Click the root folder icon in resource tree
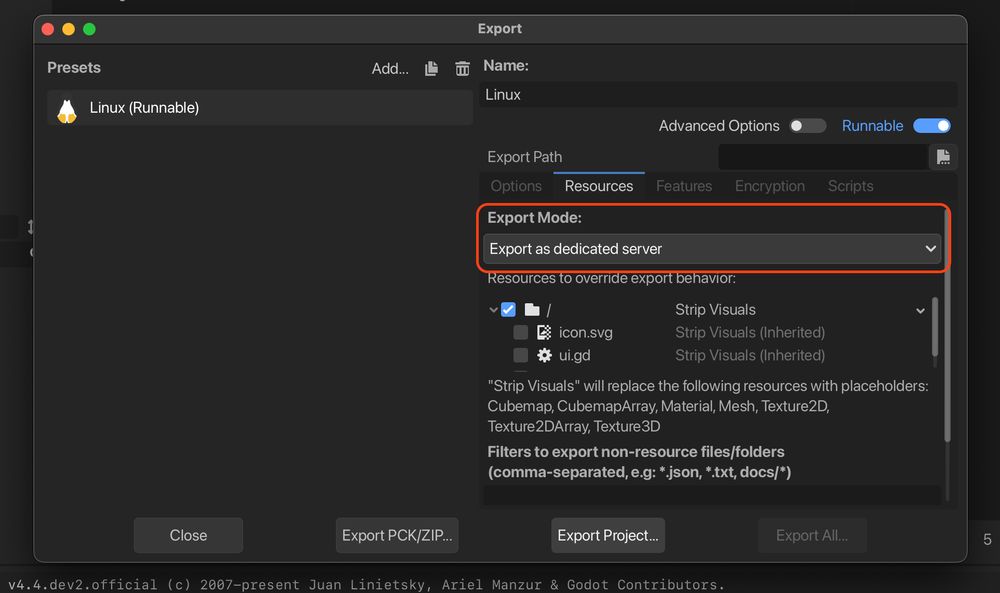Screen dimensions: 1000x593 532,310
